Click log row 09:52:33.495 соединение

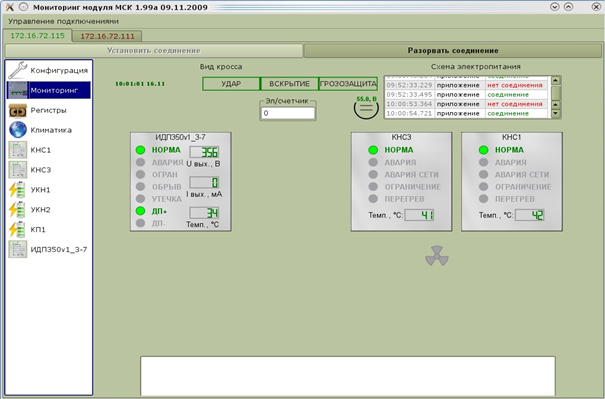[466, 95]
